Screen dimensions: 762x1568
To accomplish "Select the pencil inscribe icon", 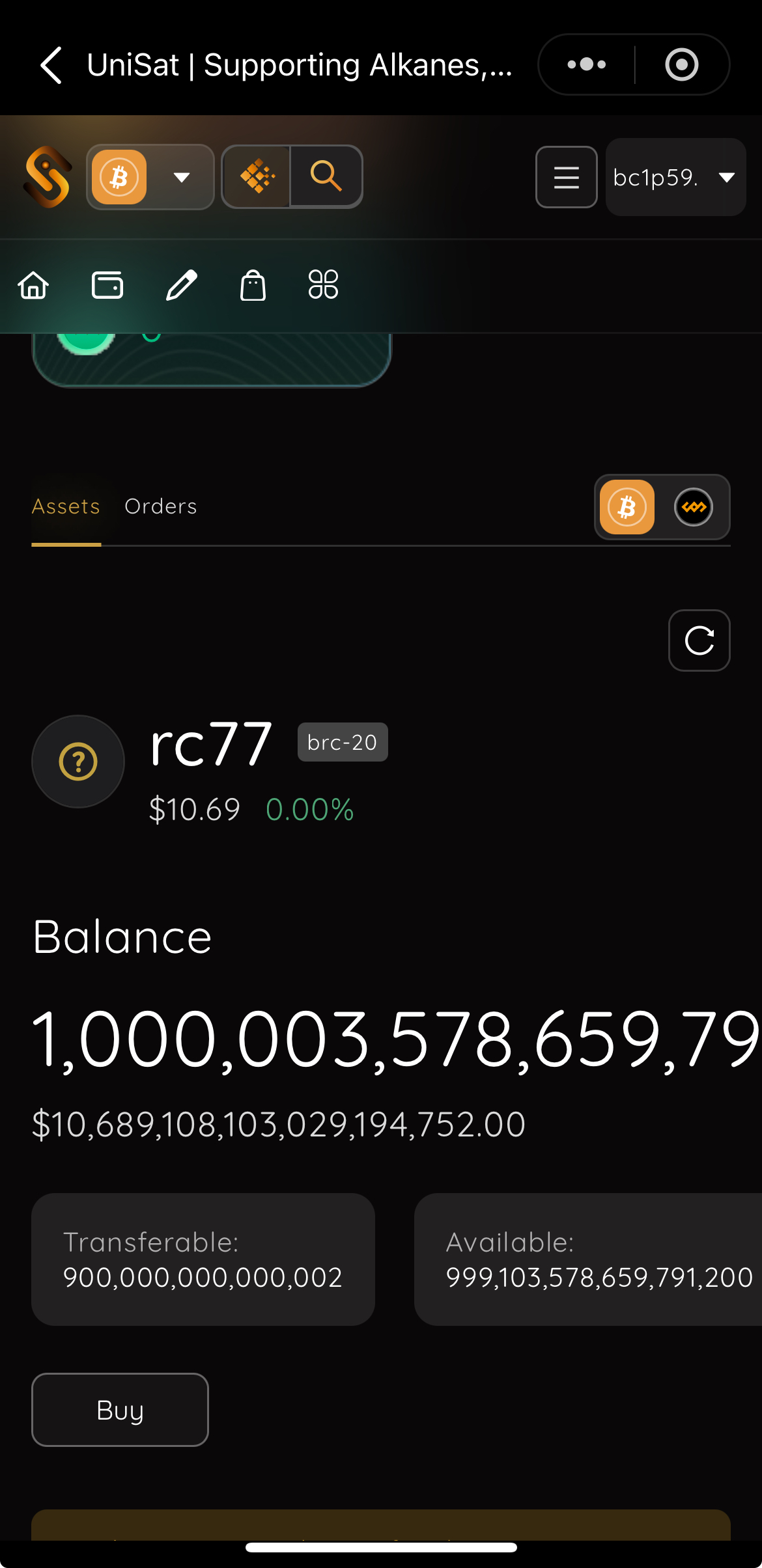I will pyautogui.click(x=181, y=285).
